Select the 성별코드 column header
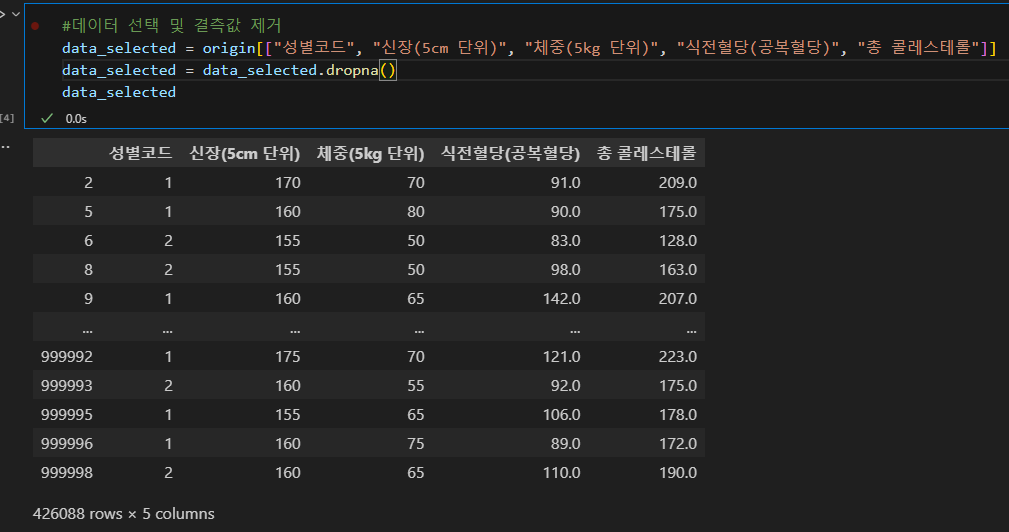Screen dimensions: 1009x532 coord(141,153)
